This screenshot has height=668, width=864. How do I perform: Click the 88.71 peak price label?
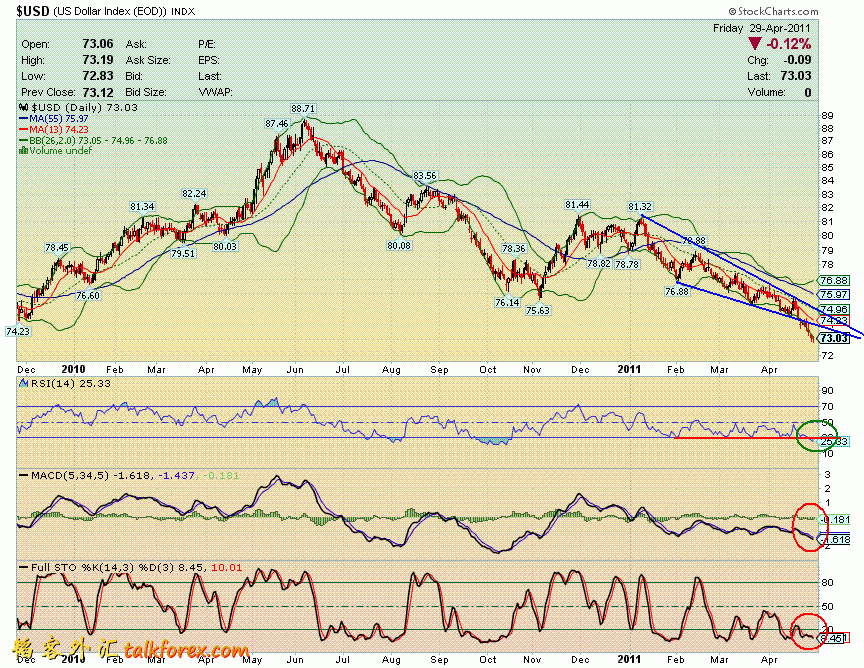click(304, 109)
